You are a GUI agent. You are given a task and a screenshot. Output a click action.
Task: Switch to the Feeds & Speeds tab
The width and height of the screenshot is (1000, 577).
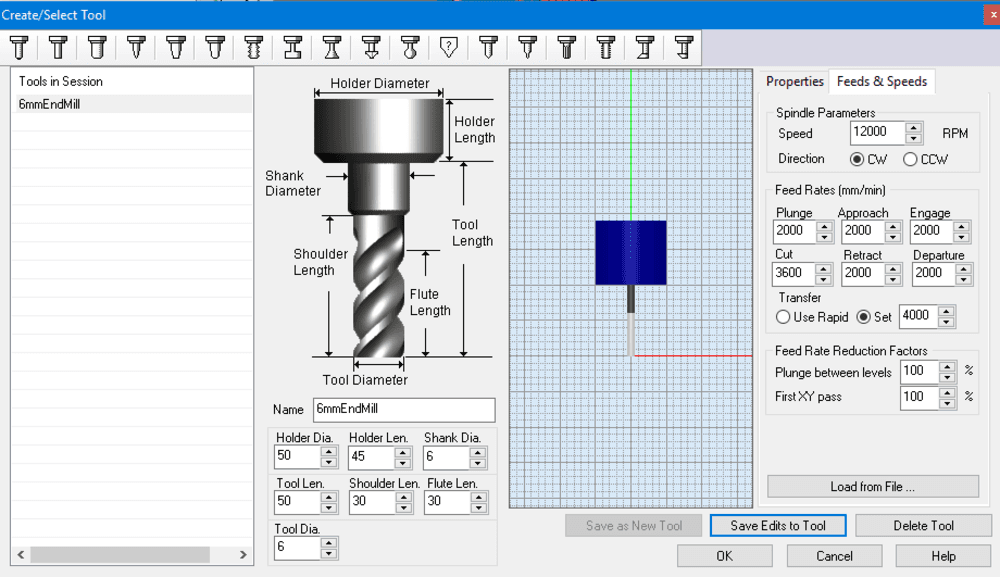tap(882, 82)
